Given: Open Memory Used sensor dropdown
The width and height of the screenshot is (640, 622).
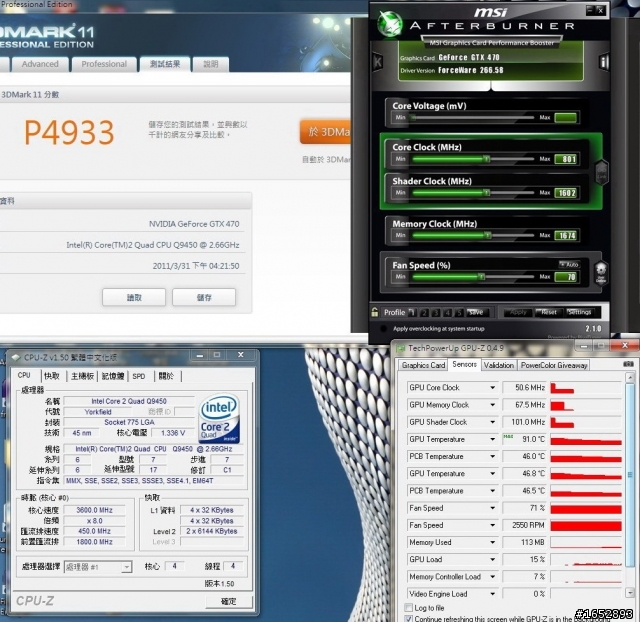Looking at the screenshot, I should (493, 542).
